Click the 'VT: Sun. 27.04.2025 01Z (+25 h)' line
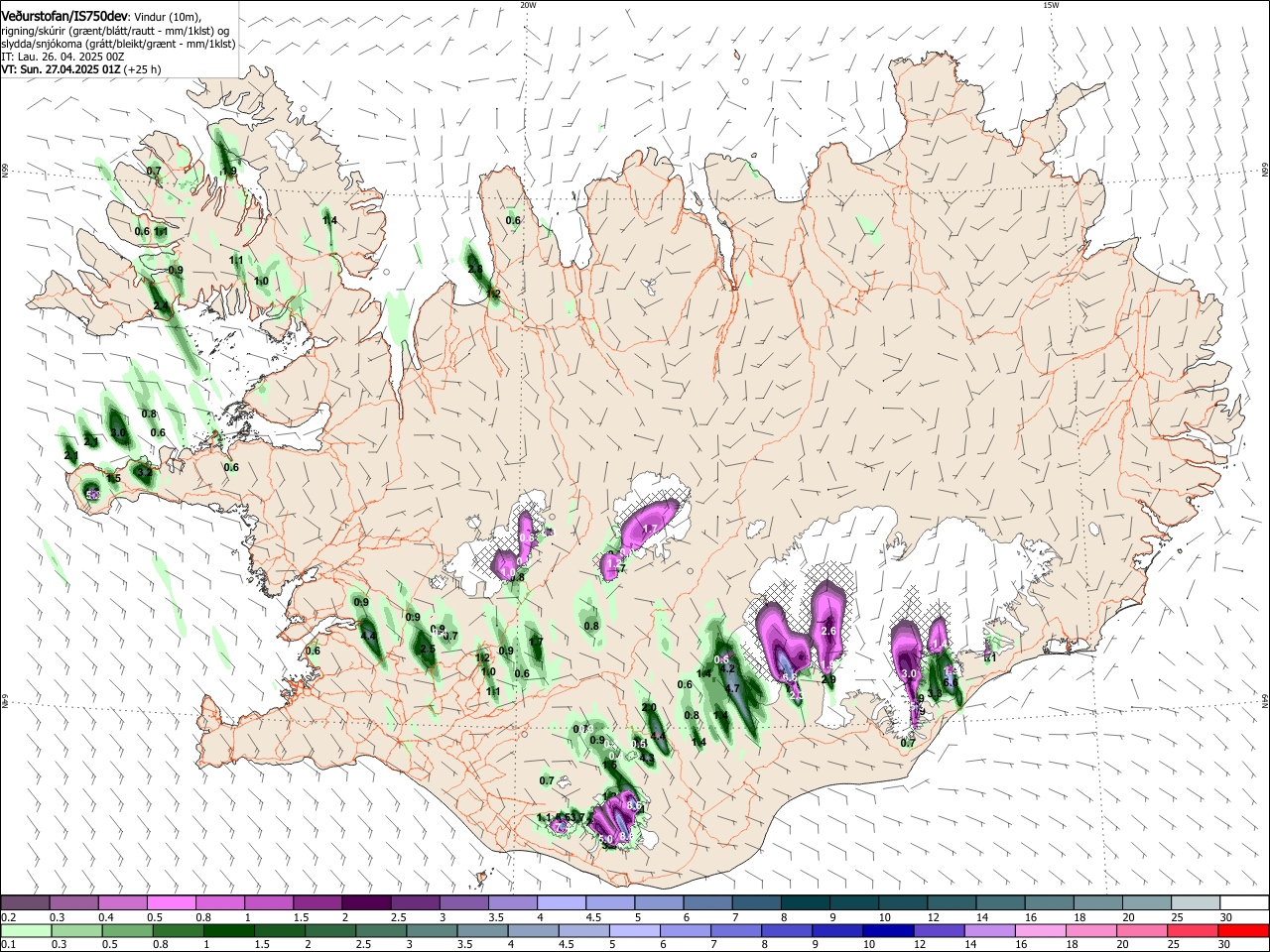The width and height of the screenshot is (1270, 952). coord(80,70)
